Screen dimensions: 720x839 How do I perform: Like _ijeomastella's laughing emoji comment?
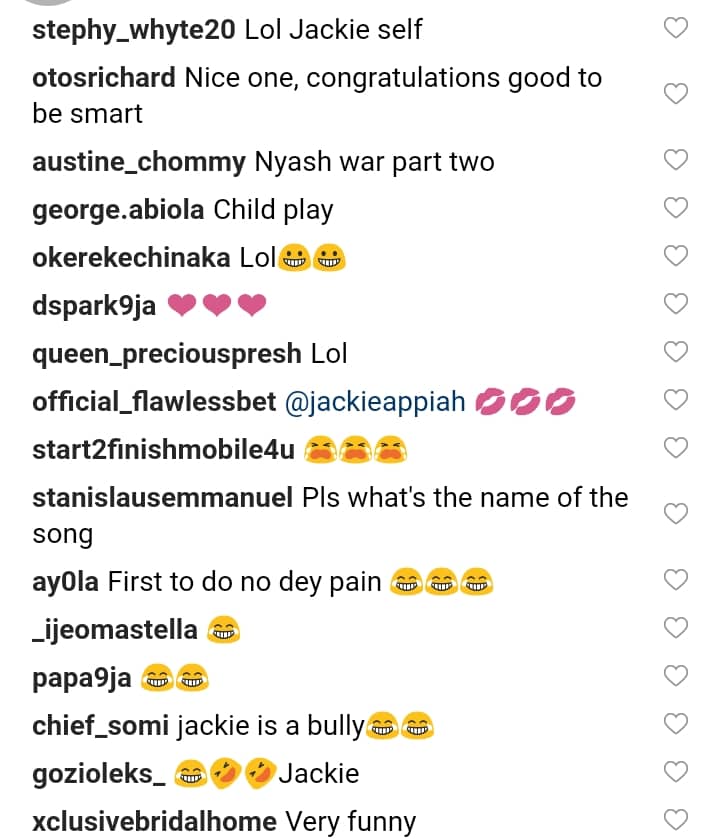(x=677, y=629)
